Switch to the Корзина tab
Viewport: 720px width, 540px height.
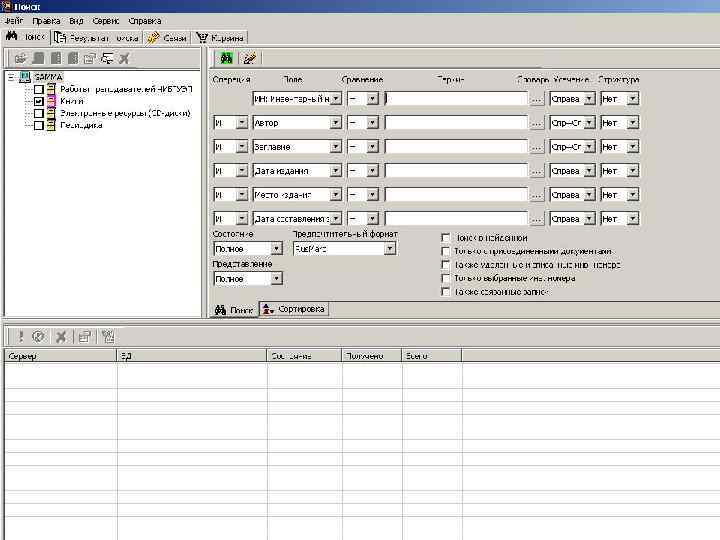220,38
